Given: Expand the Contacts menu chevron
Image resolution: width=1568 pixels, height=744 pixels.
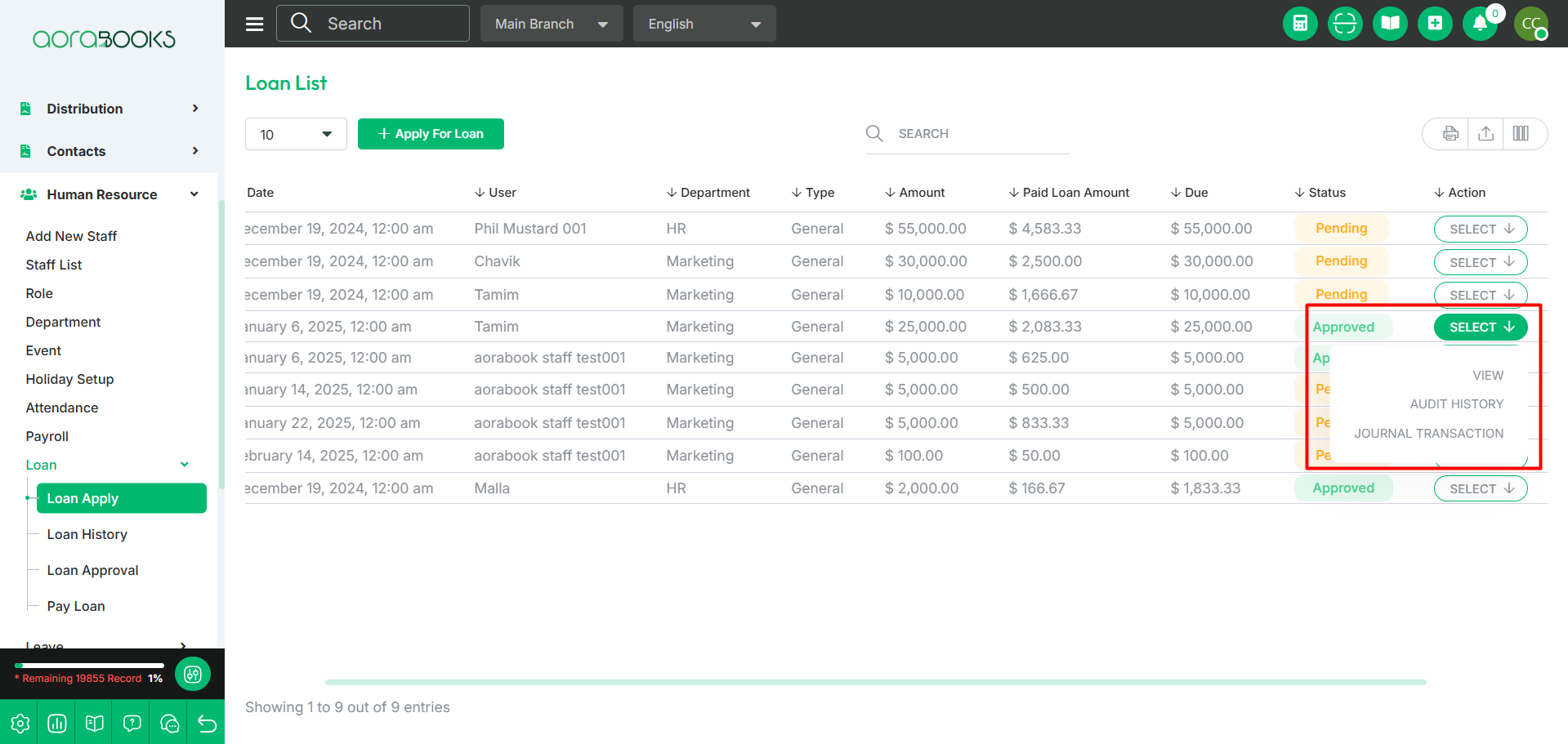Looking at the screenshot, I should [195, 151].
